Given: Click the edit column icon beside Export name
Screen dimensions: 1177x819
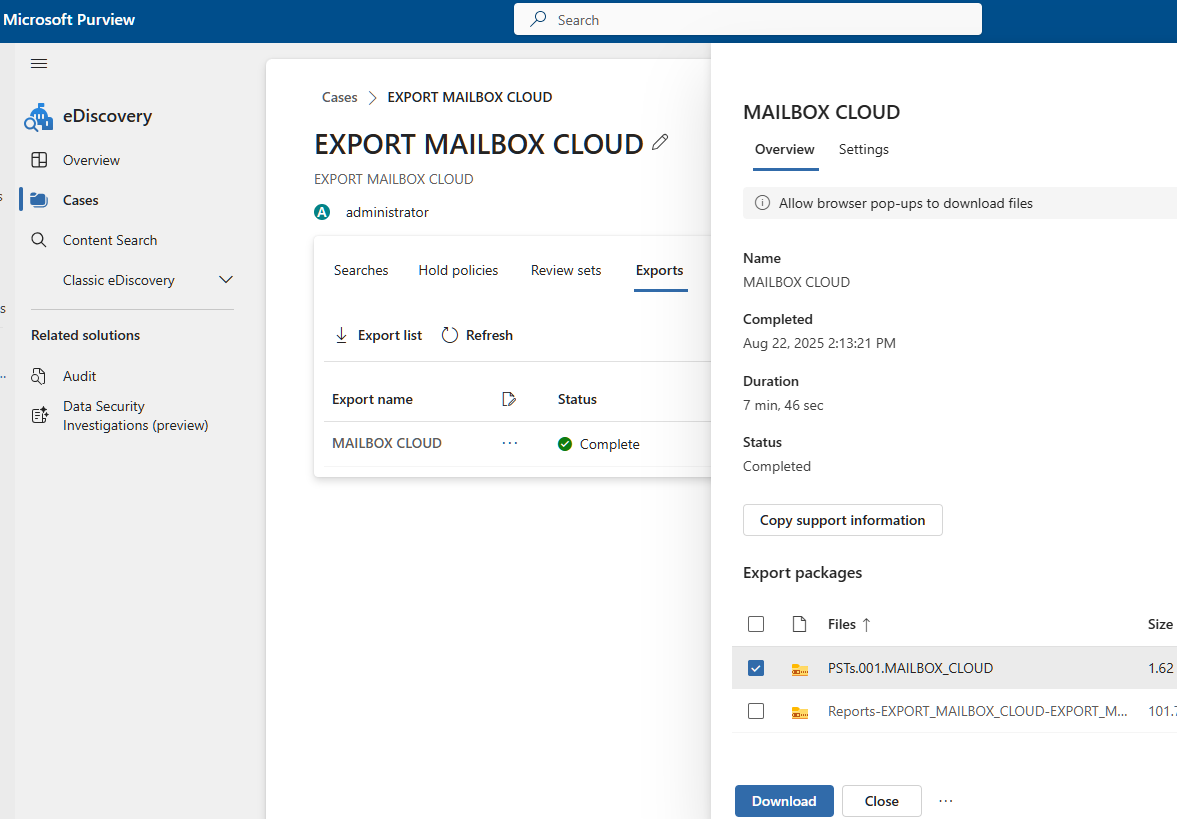Looking at the screenshot, I should [x=509, y=400].
